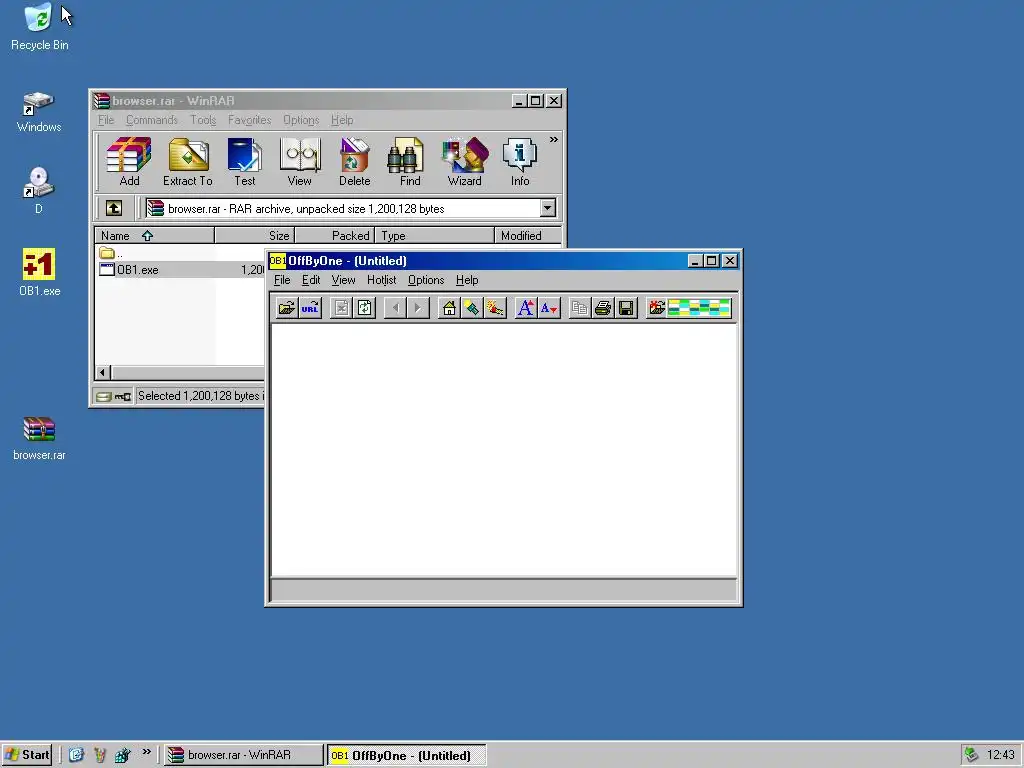The width and height of the screenshot is (1024, 768).
Task: Sort by the Size column header in WinRAR
Action: point(255,236)
